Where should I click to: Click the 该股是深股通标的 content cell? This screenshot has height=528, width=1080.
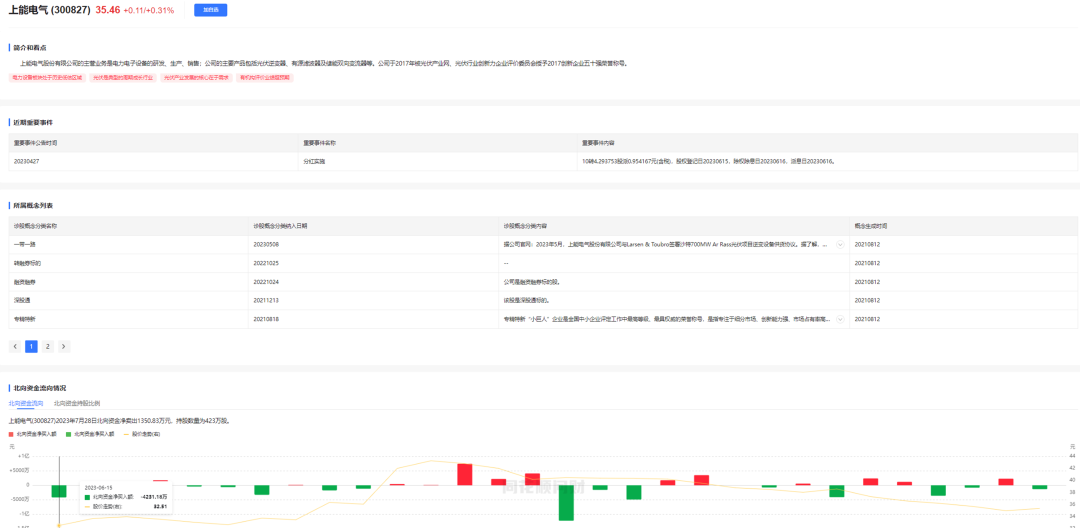[674, 301]
